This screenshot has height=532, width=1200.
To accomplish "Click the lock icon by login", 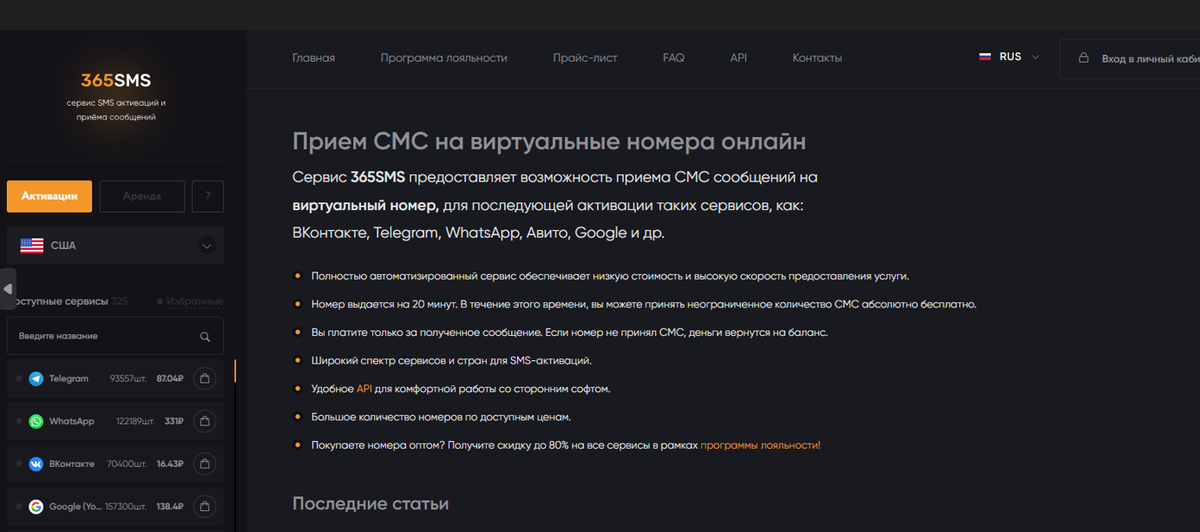I will click(1083, 58).
